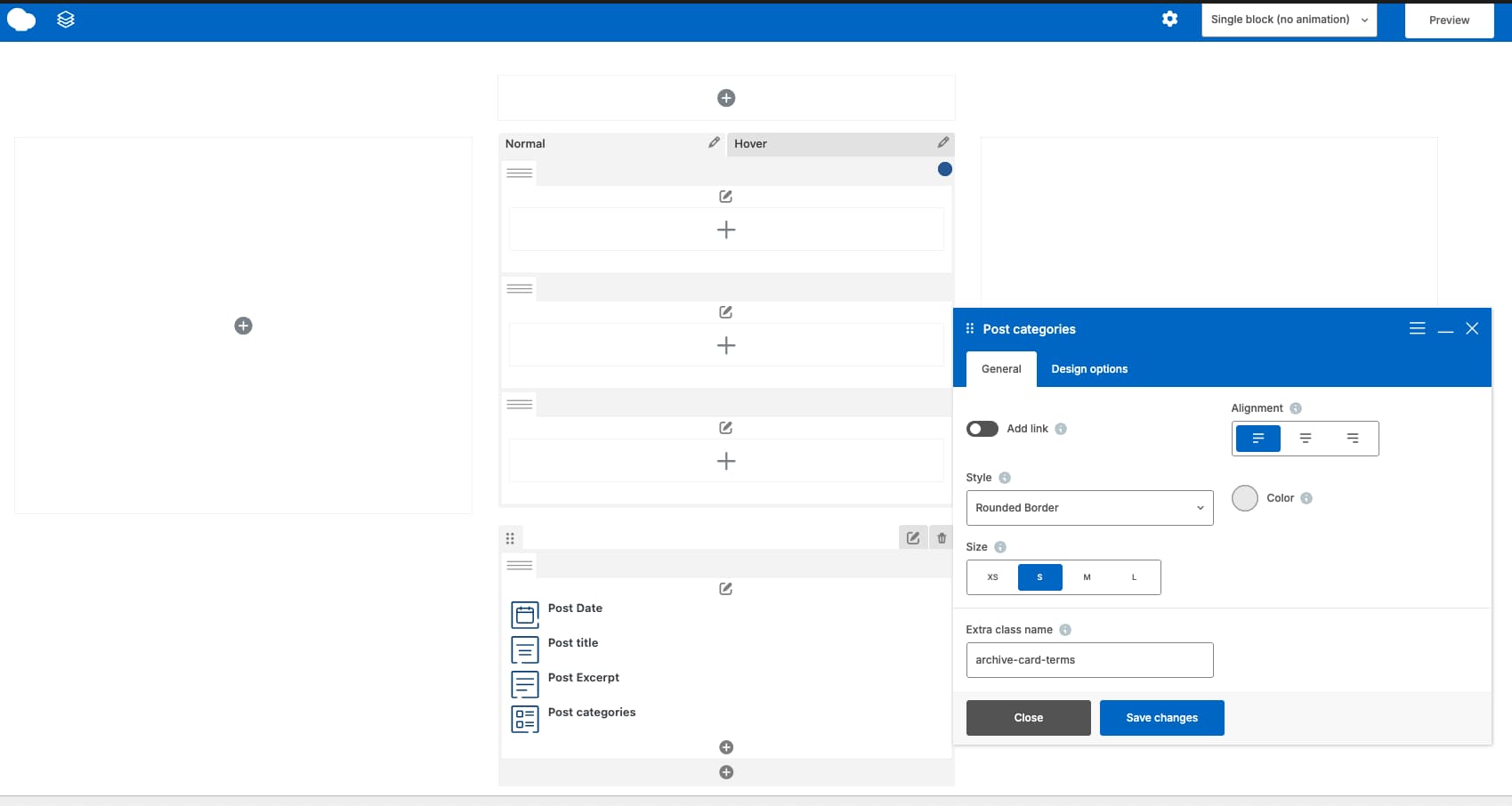The width and height of the screenshot is (1512, 806).
Task: Edit the Normal state with pencil icon
Action: point(714,142)
